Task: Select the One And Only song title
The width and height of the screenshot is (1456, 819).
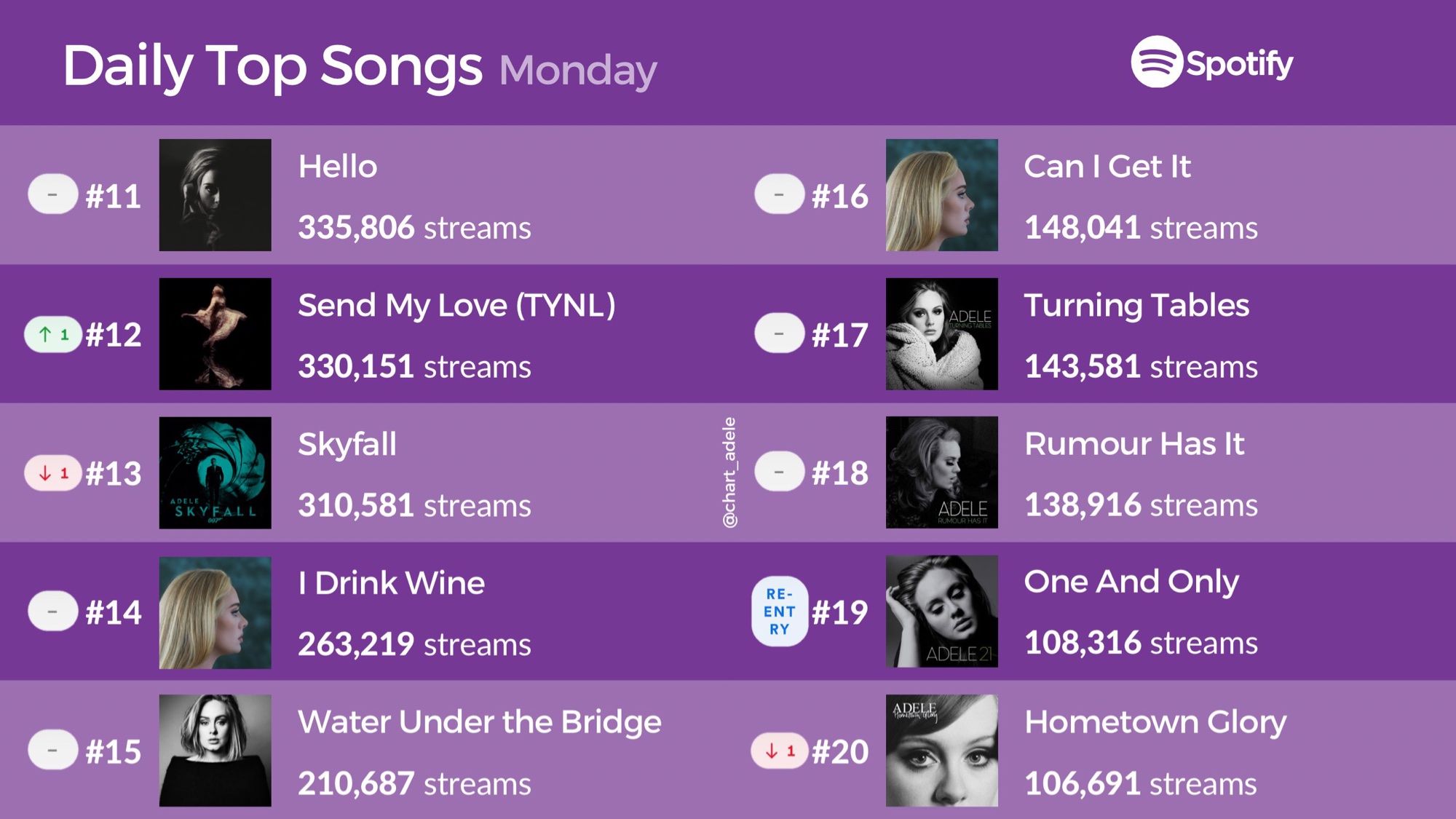Action: click(x=1131, y=582)
